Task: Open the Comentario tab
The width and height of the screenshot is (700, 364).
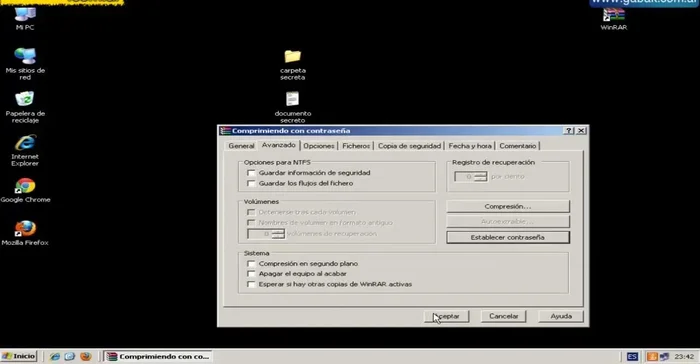Action: click(518, 146)
